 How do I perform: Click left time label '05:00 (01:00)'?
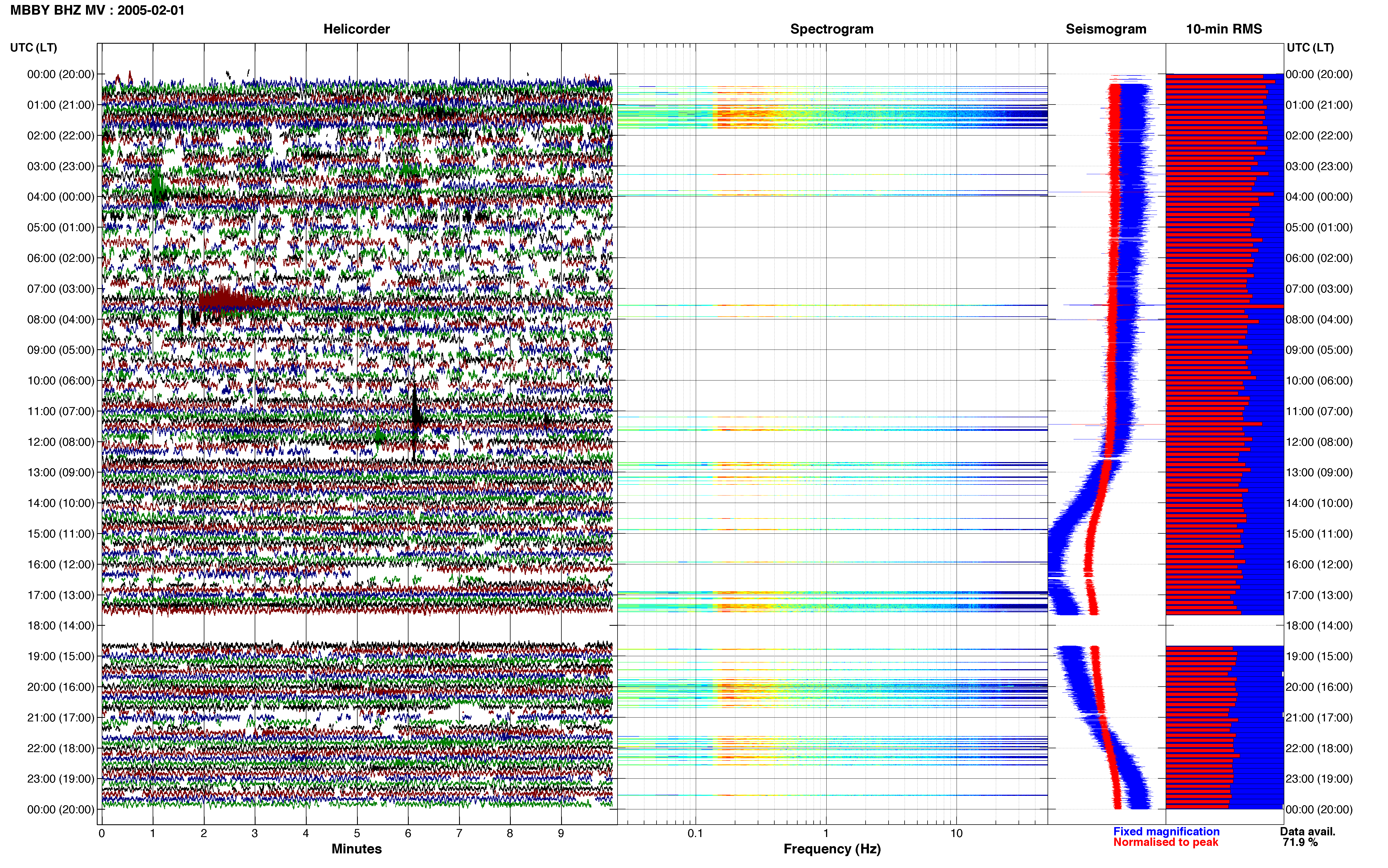[61, 227]
